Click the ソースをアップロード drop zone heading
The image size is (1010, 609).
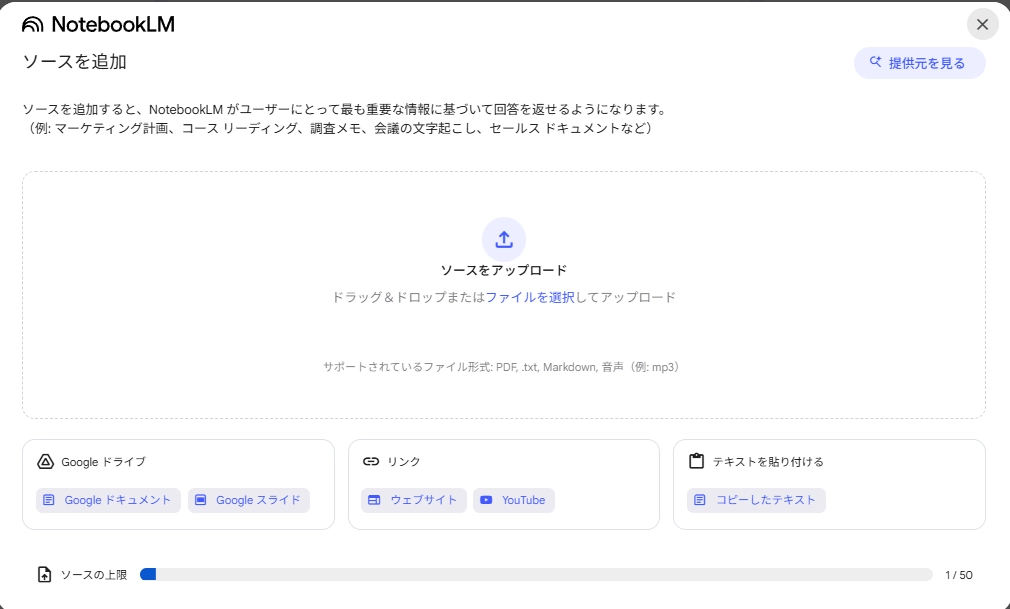(x=504, y=270)
